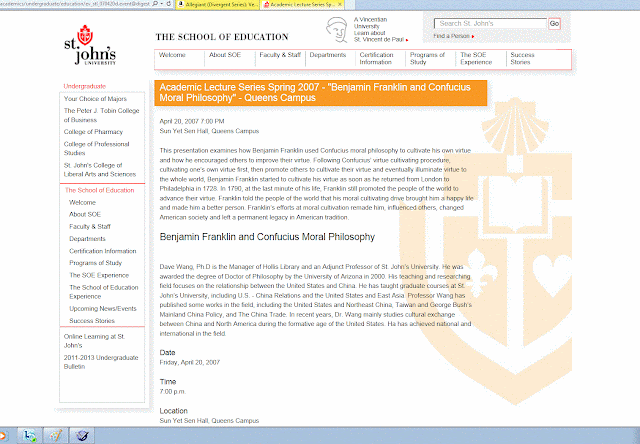Open the sidebar About SOE link
This screenshot has width=640, height=444.
pyautogui.click(x=85, y=215)
